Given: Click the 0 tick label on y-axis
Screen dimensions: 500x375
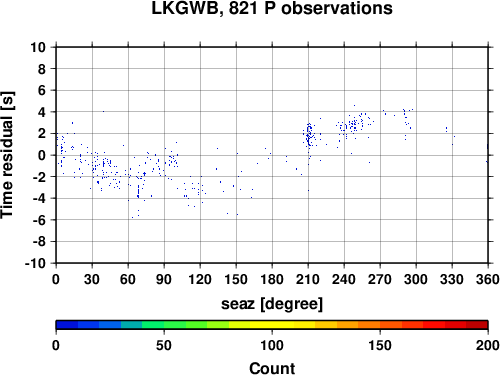Looking at the screenshot, I should (x=42, y=155).
